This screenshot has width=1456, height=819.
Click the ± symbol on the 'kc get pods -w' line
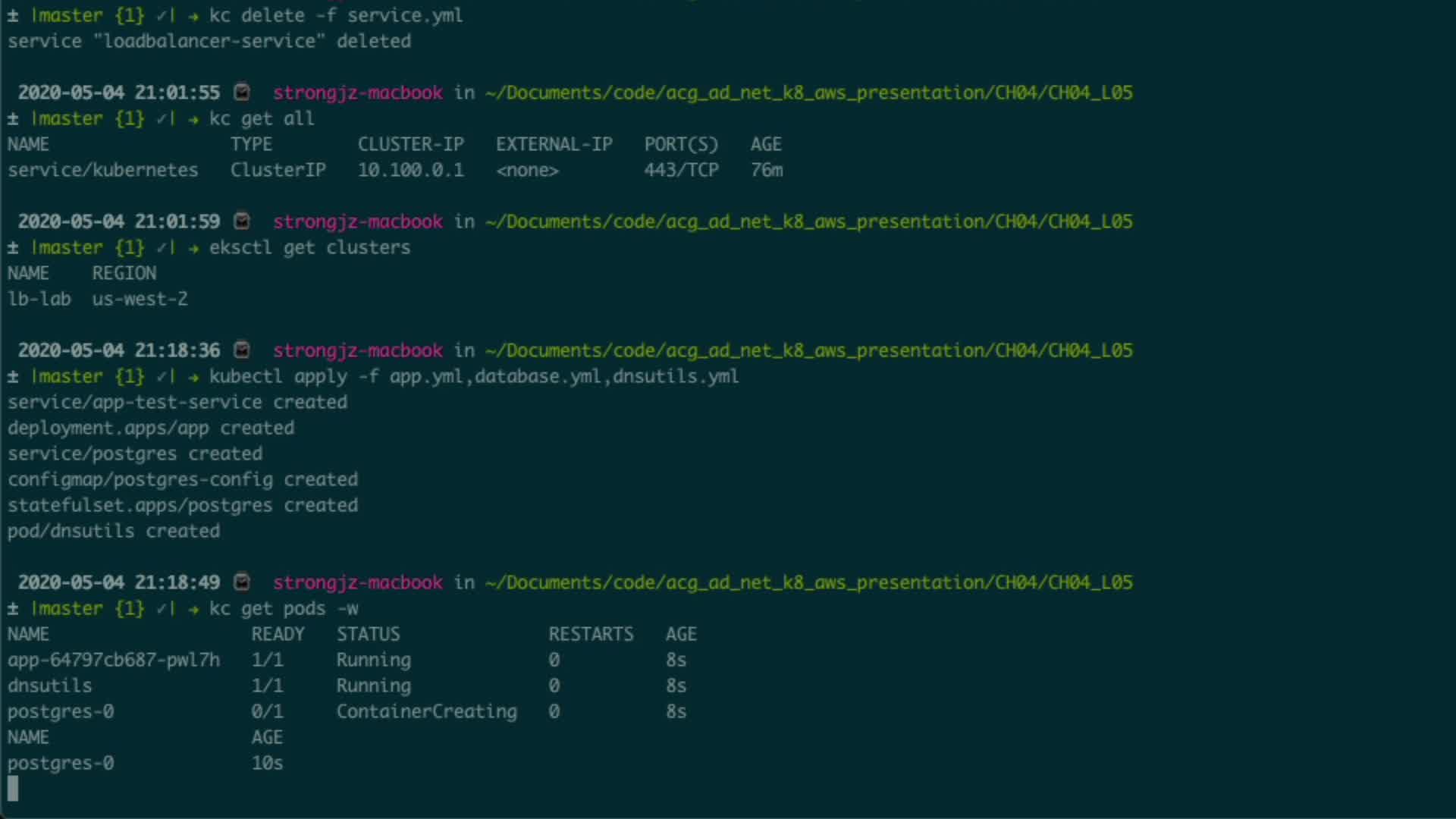13,609
